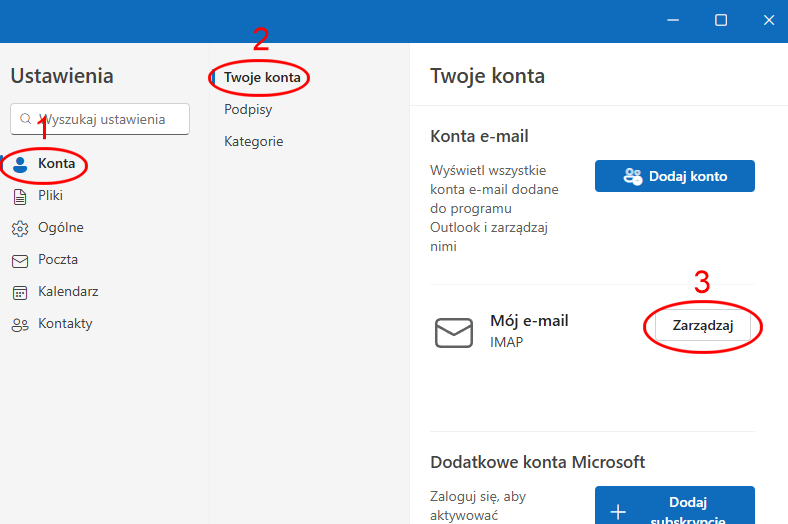The image size is (788, 524).
Task: Click the Dodaj konto button
Action: tap(674, 176)
